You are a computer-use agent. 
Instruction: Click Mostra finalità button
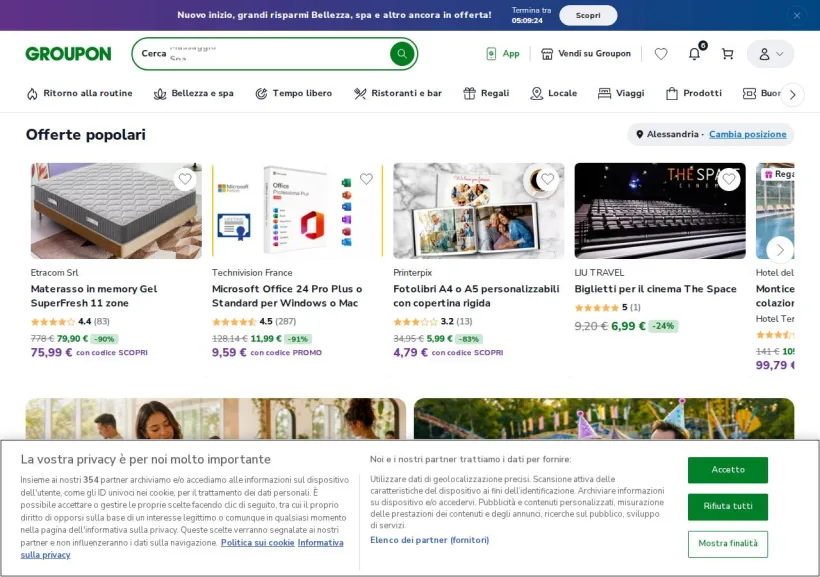[x=727, y=544]
